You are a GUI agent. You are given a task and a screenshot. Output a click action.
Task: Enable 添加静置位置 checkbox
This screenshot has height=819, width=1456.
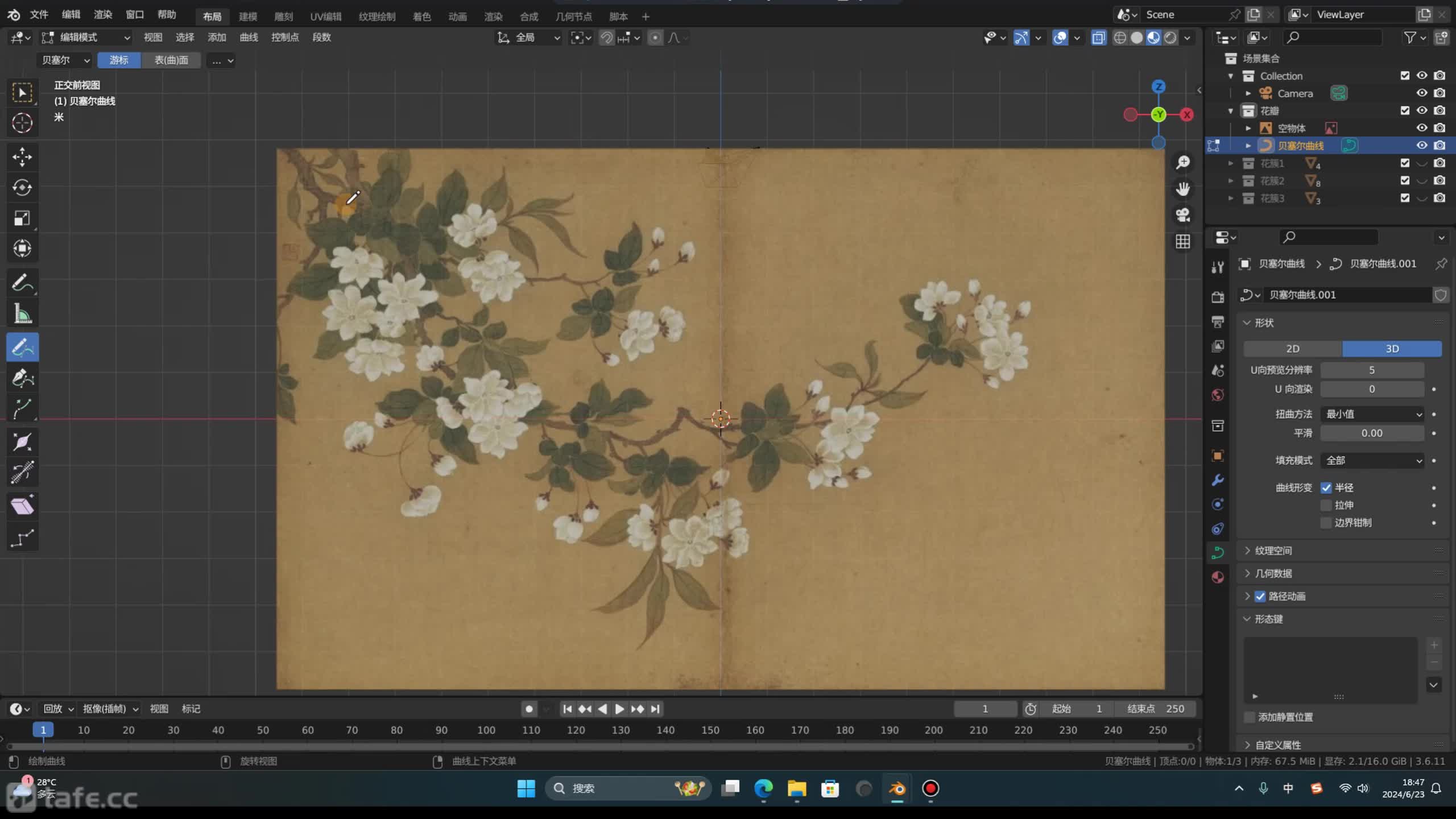1250,717
